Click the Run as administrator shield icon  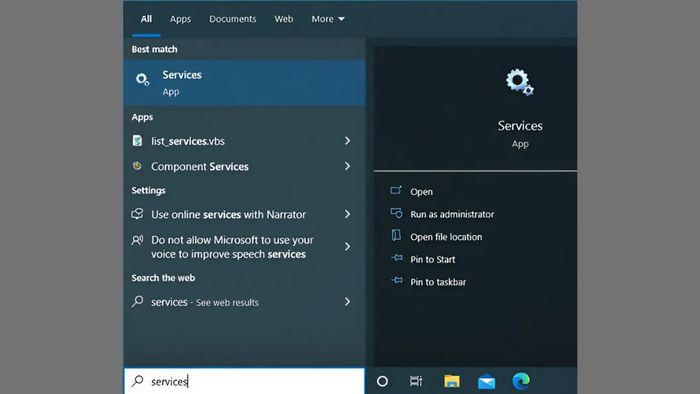396,213
